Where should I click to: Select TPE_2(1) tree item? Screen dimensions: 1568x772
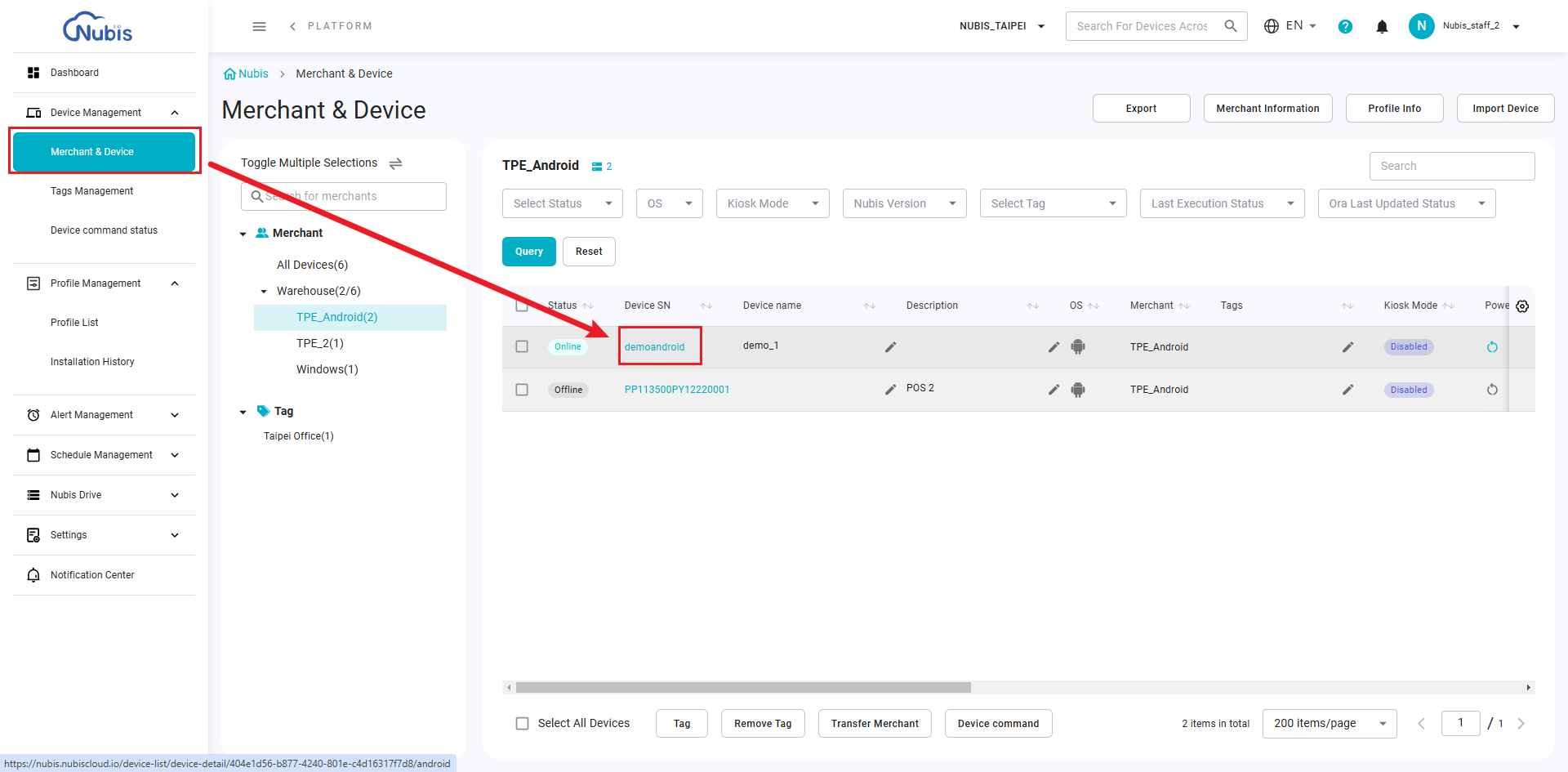pyautogui.click(x=320, y=343)
